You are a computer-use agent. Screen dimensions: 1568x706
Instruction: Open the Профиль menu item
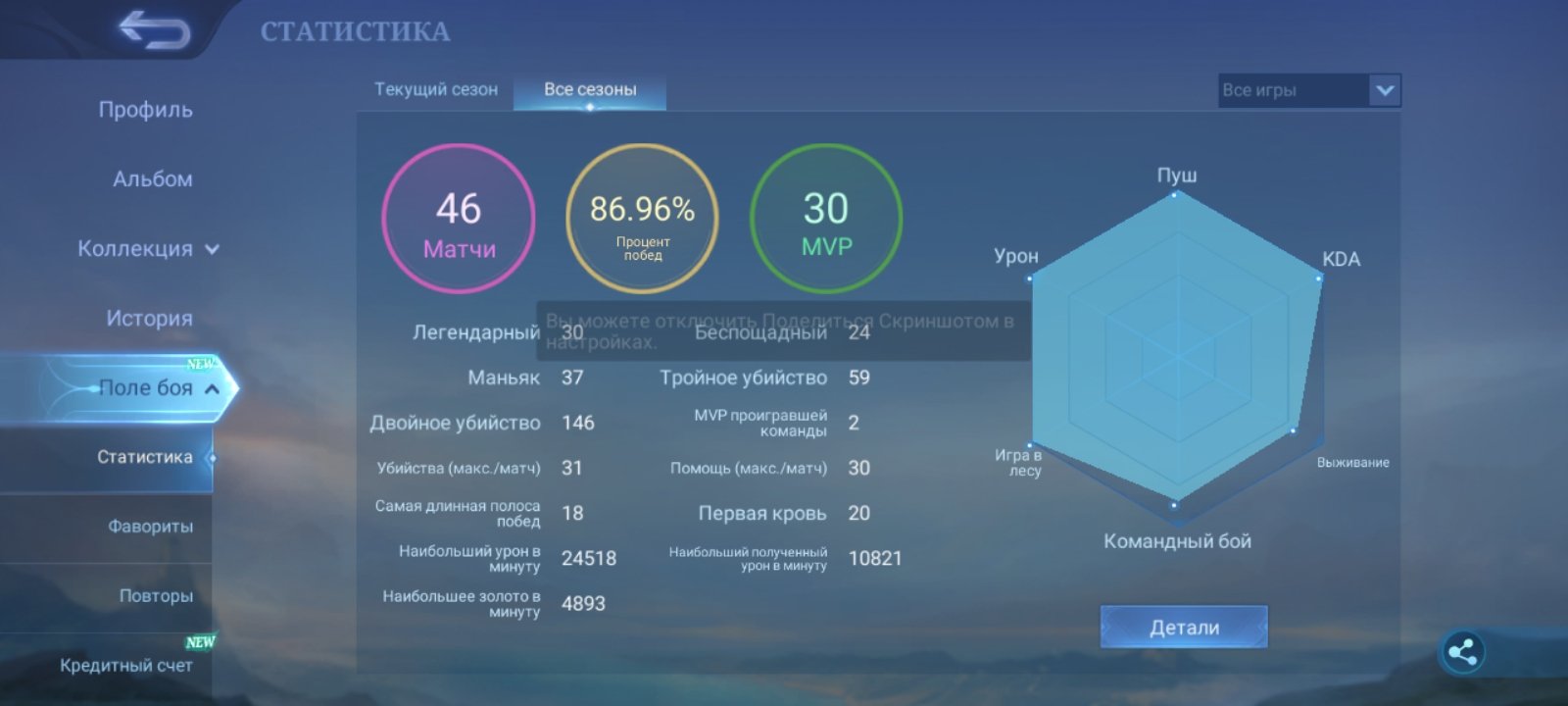point(145,110)
